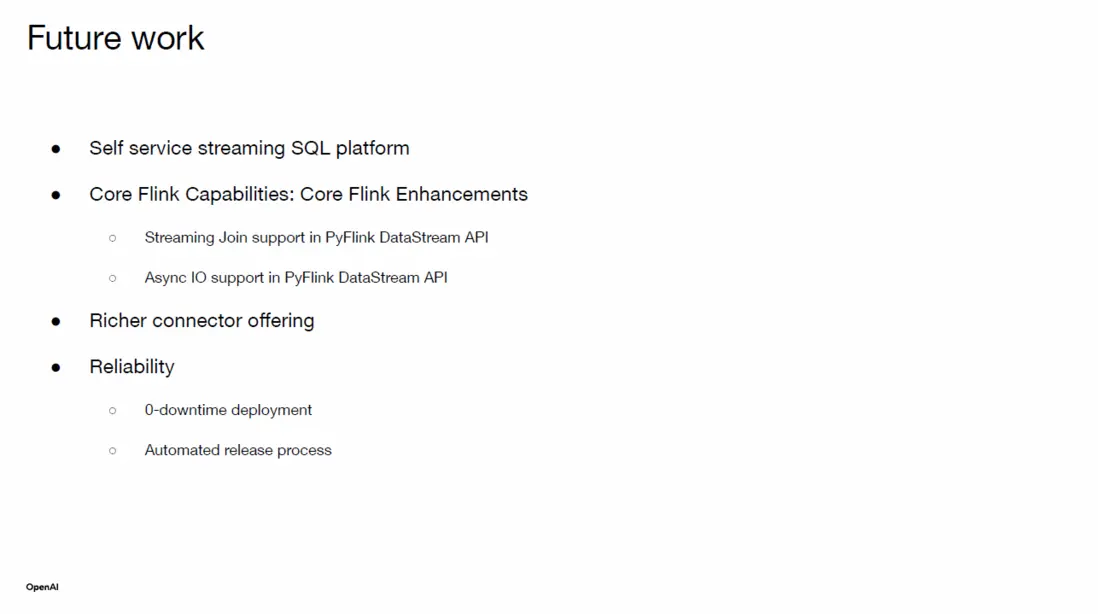Viewport: 1098px width, 614px height.
Task: Click the bullet dot beside "Self service streaming"
Action: [x=56, y=149]
